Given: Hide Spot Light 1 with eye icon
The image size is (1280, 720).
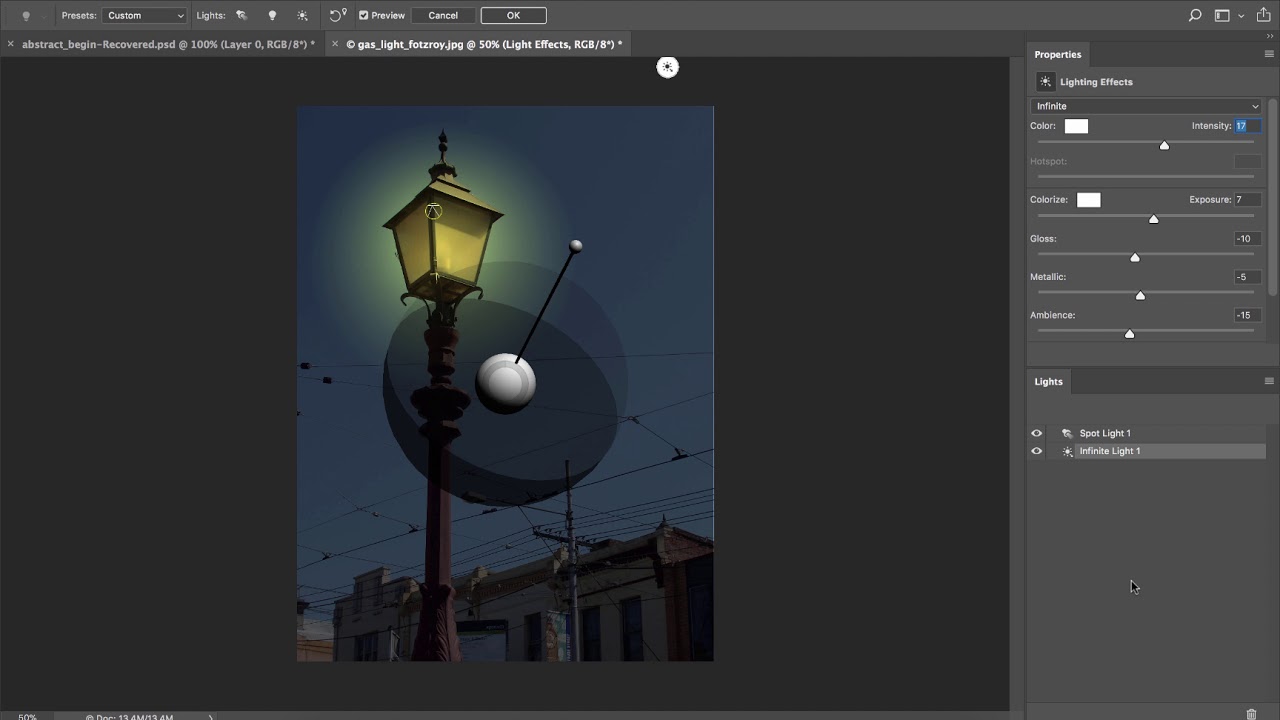Looking at the screenshot, I should [1036, 433].
